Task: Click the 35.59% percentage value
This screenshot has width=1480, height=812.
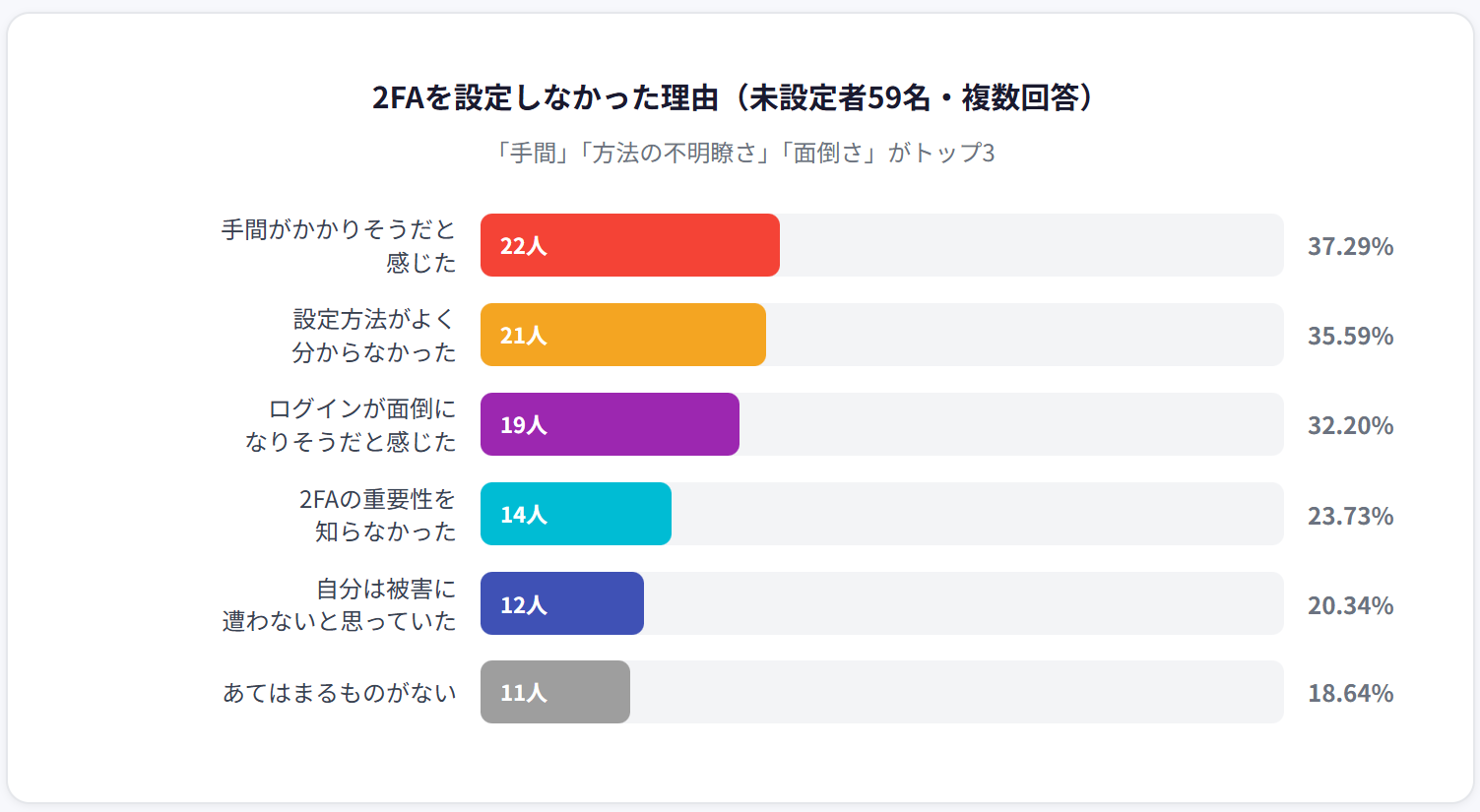Action: [1350, 336]
